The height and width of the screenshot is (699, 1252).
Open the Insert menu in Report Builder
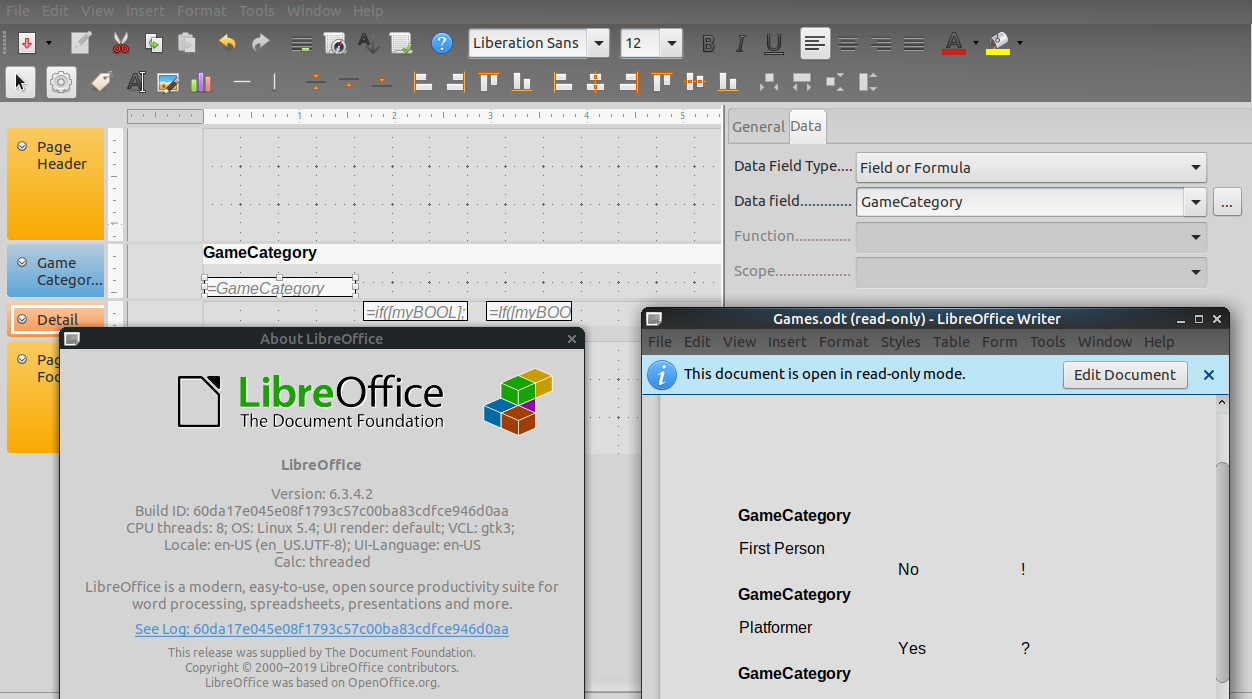click(x=145, y=11)
